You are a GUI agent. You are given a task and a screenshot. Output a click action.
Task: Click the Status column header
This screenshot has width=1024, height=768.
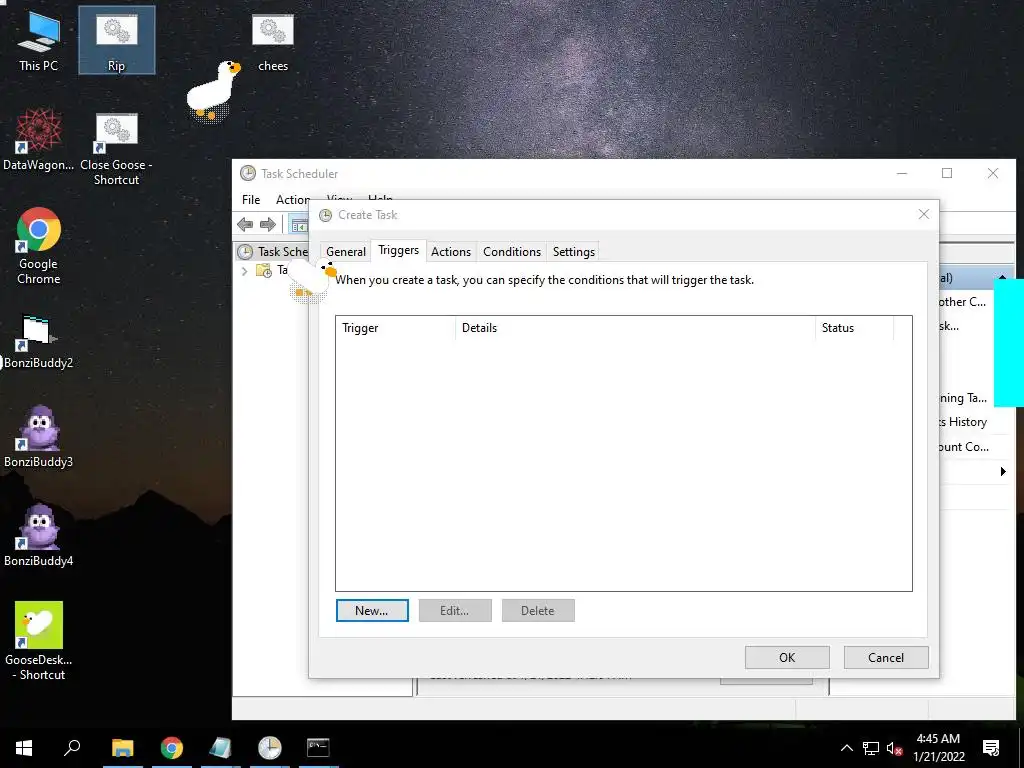click(854, 328)
